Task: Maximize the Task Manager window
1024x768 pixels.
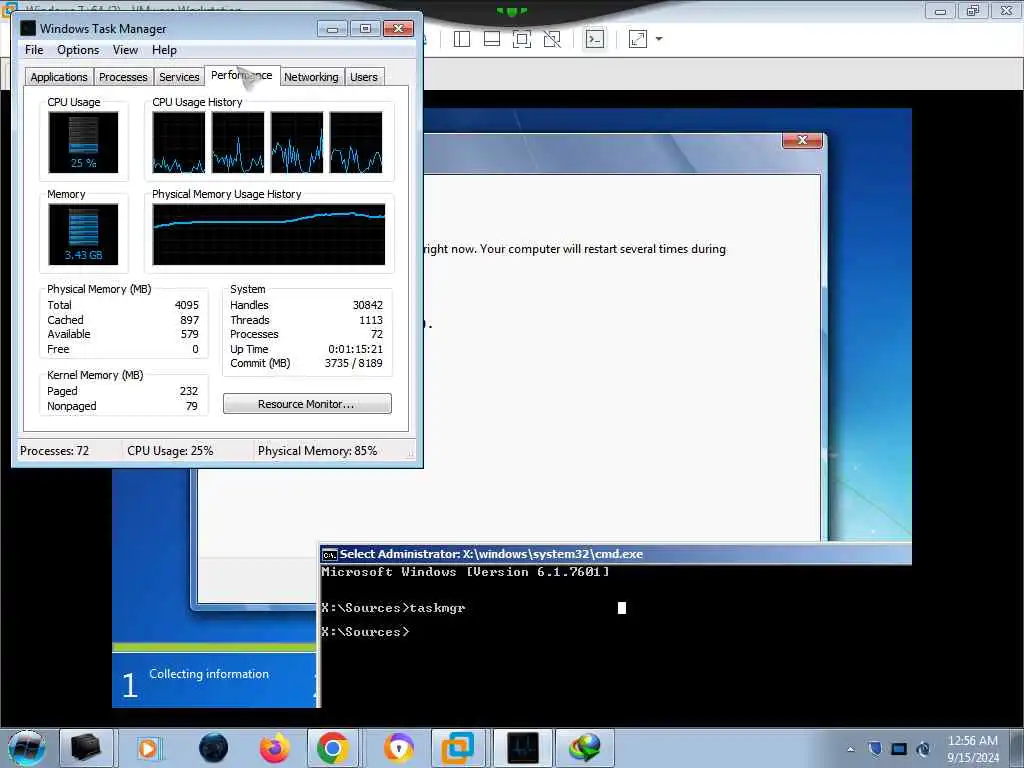Action: [365, 29]
